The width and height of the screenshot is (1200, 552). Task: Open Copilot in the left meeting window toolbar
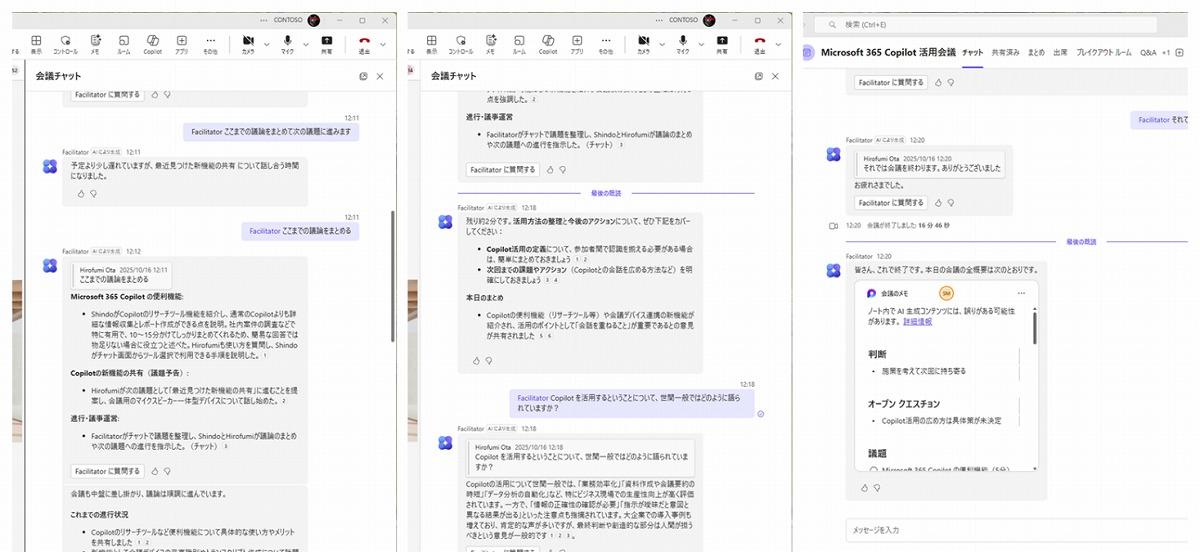(x=152, y=42)
